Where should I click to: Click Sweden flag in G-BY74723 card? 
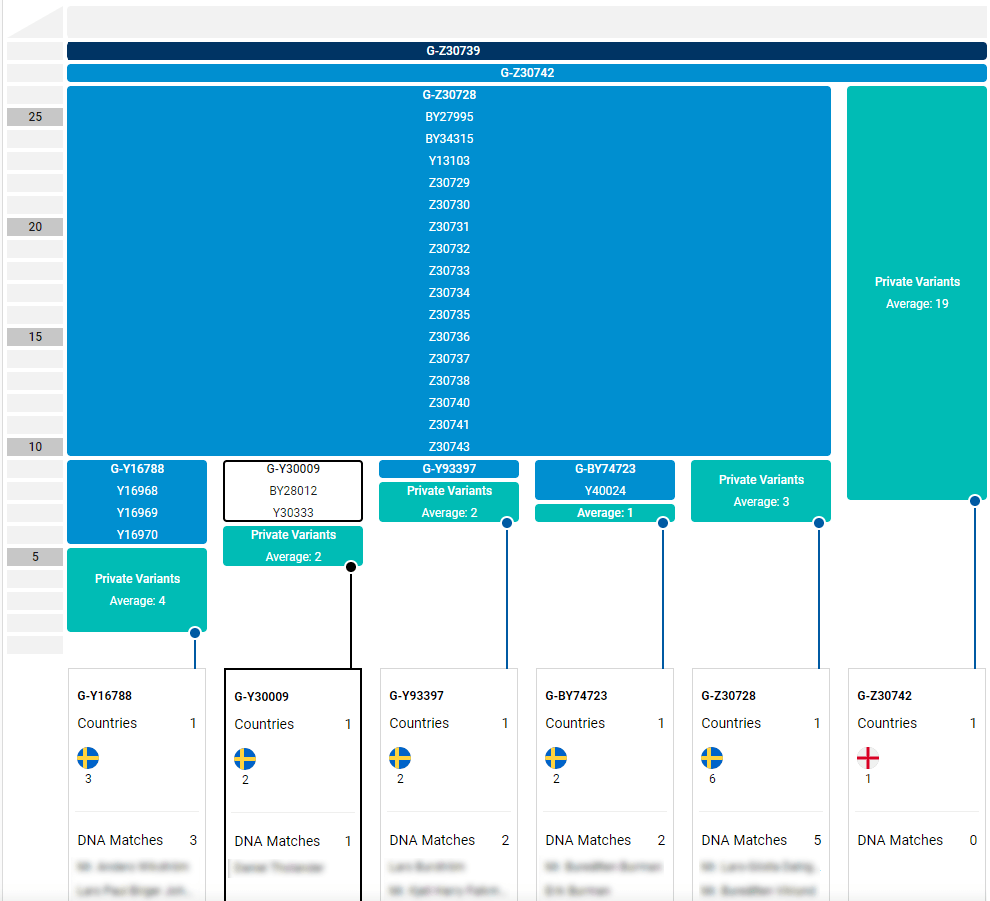(x=556, y=757)
